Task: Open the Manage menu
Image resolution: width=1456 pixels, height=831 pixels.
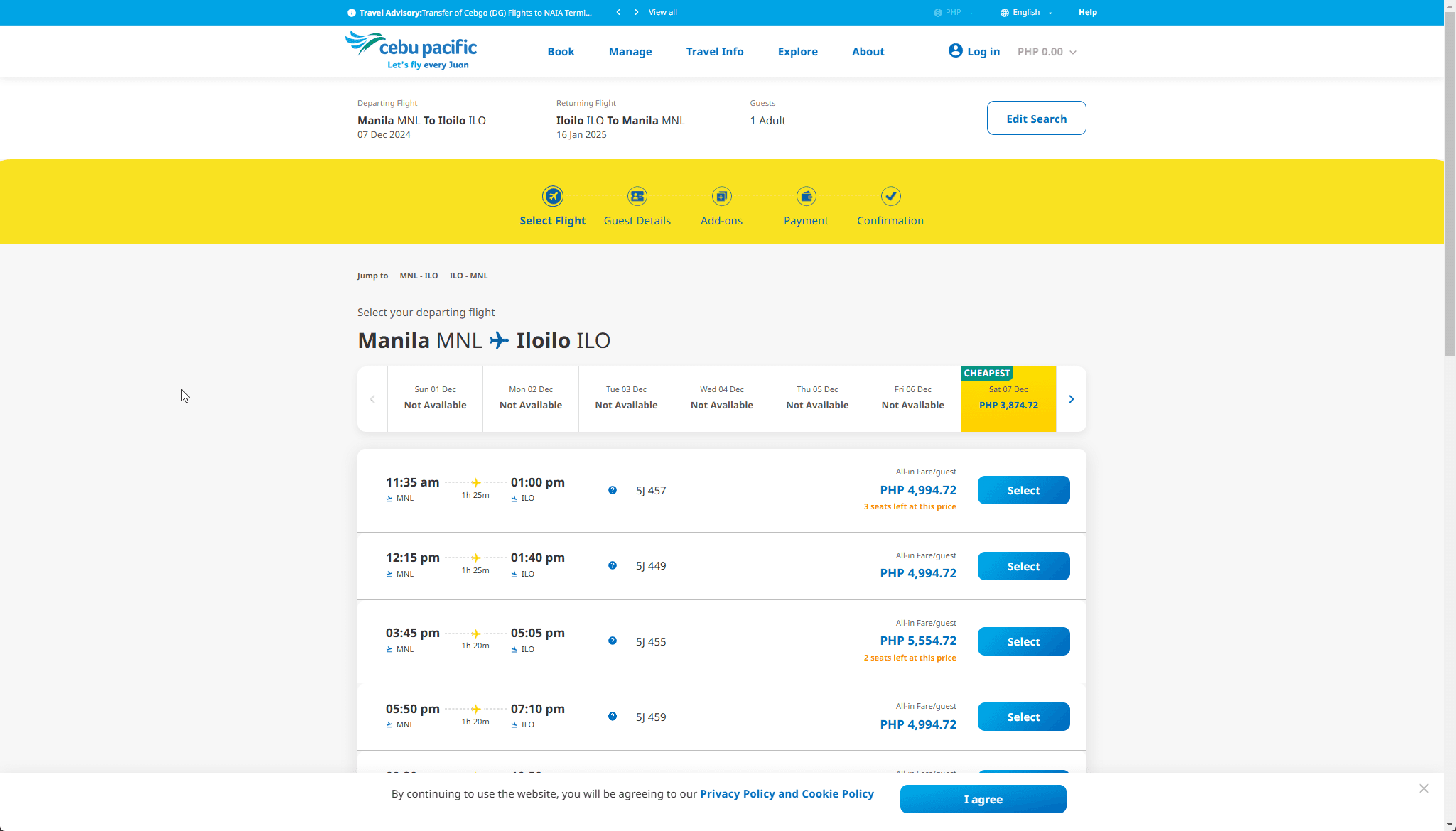Action: point(630,51)
